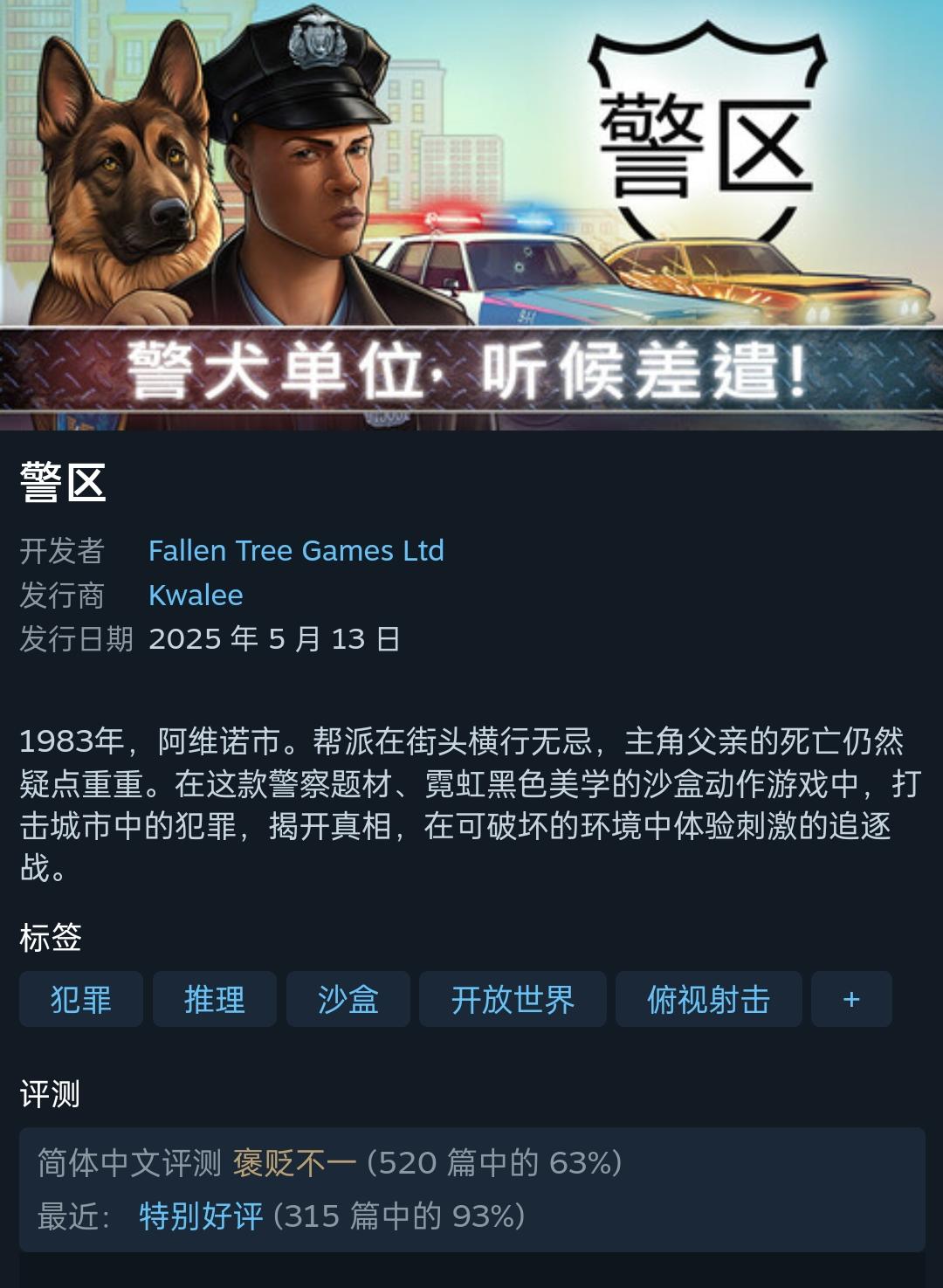Open publisher link Kwalee

pos(196,596)
